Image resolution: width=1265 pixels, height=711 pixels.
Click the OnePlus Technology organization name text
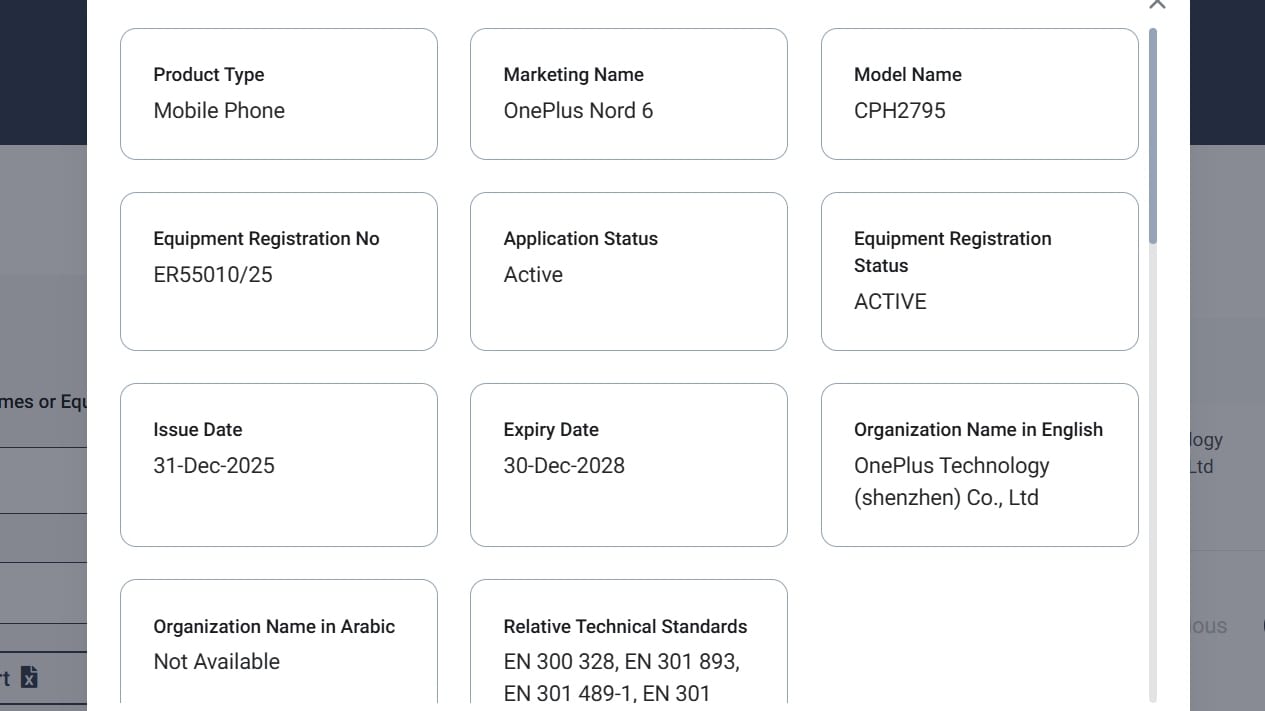click(951, 481)
